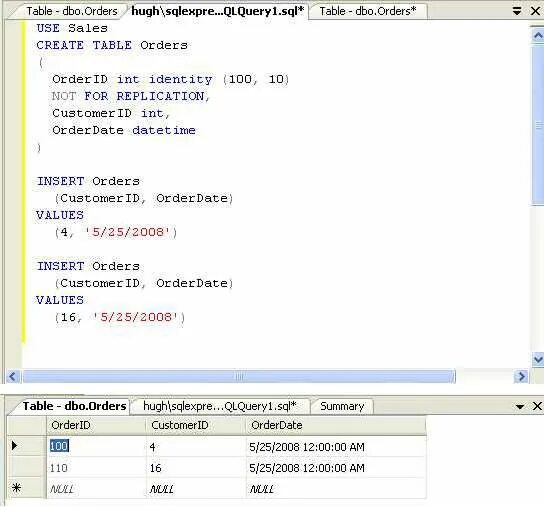
Task: Click the horizontal scrollbar thumb in the editor
Action: tap(239, 376)
